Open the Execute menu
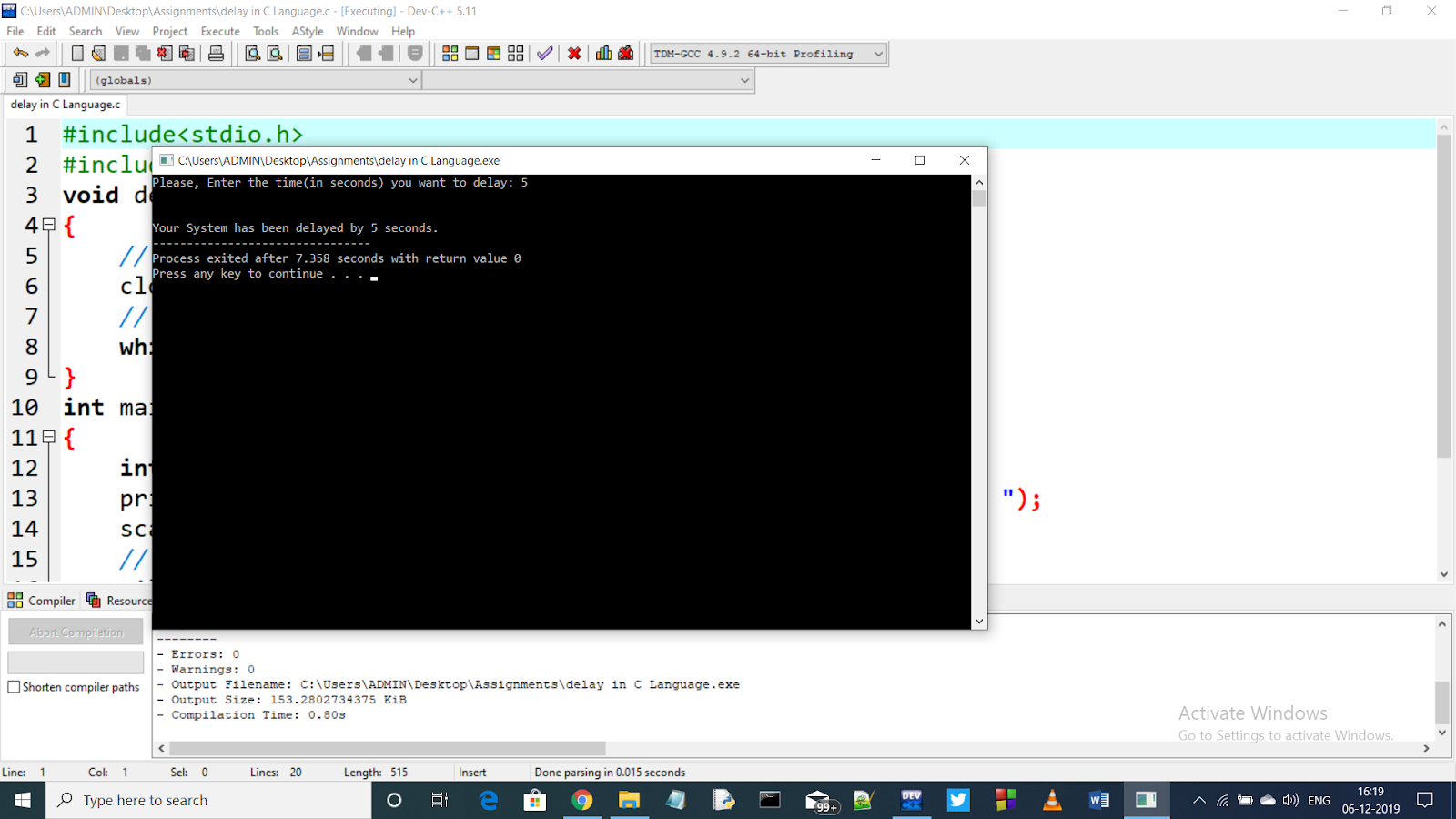1456x819 pixels. tap(219, 30)
